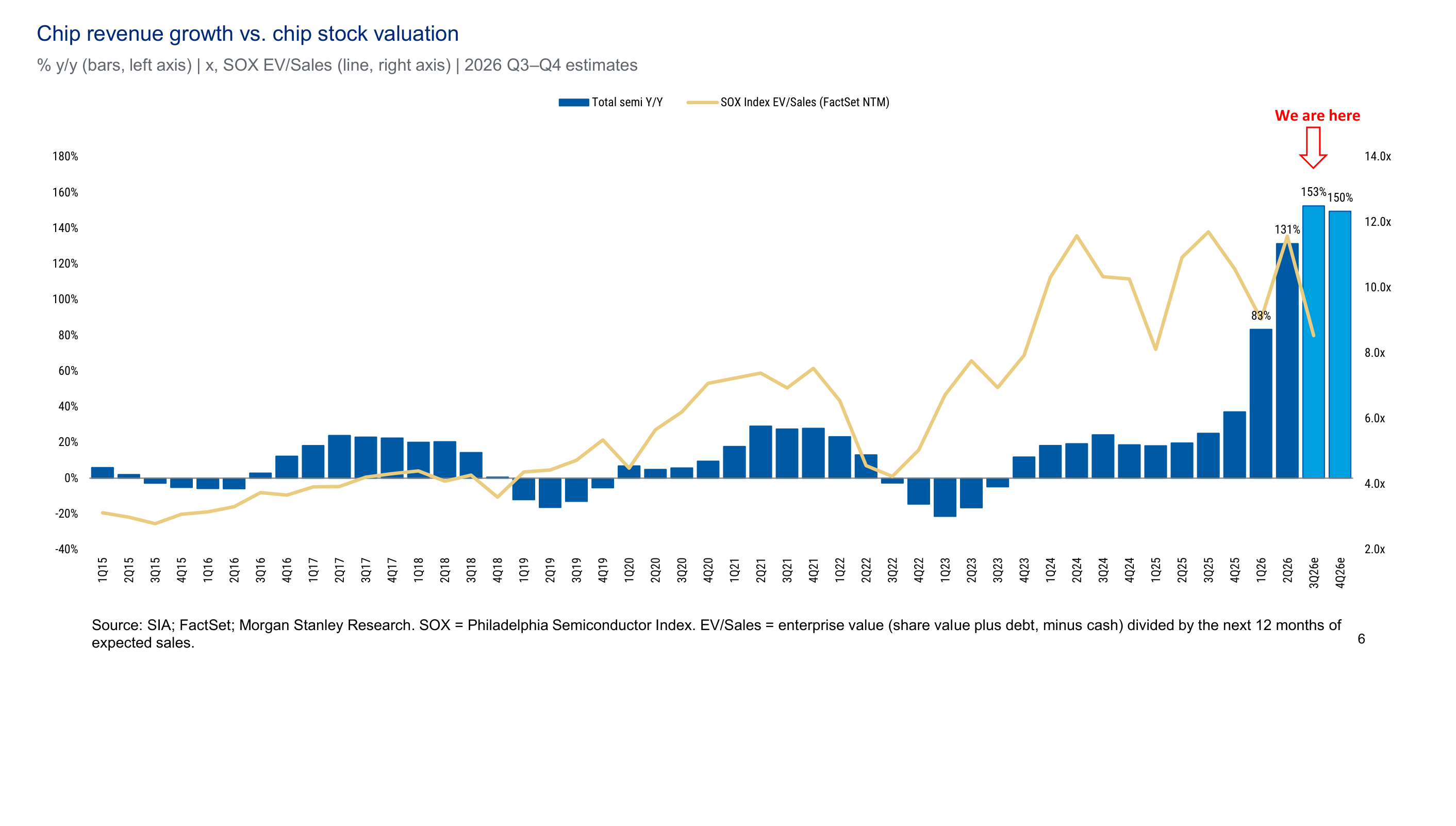Click the '120%' left axis label
Viewport: 1456px width, 826px height.
pyautogui.click(x=65, y=264)
